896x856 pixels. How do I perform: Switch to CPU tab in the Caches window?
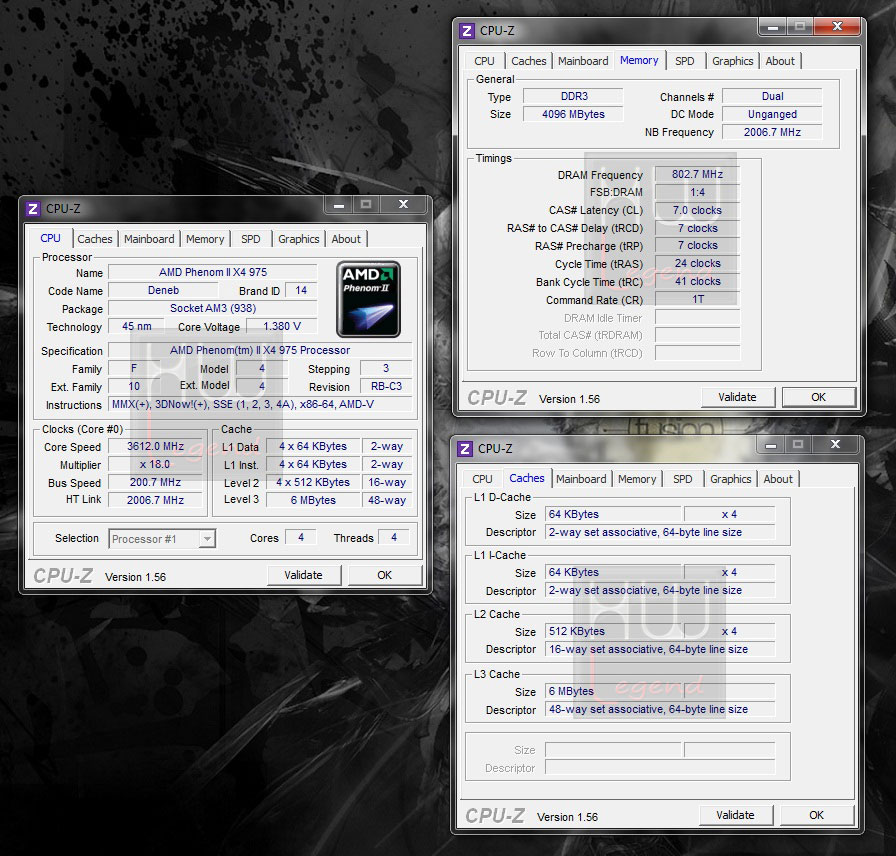tap(482, 479)
